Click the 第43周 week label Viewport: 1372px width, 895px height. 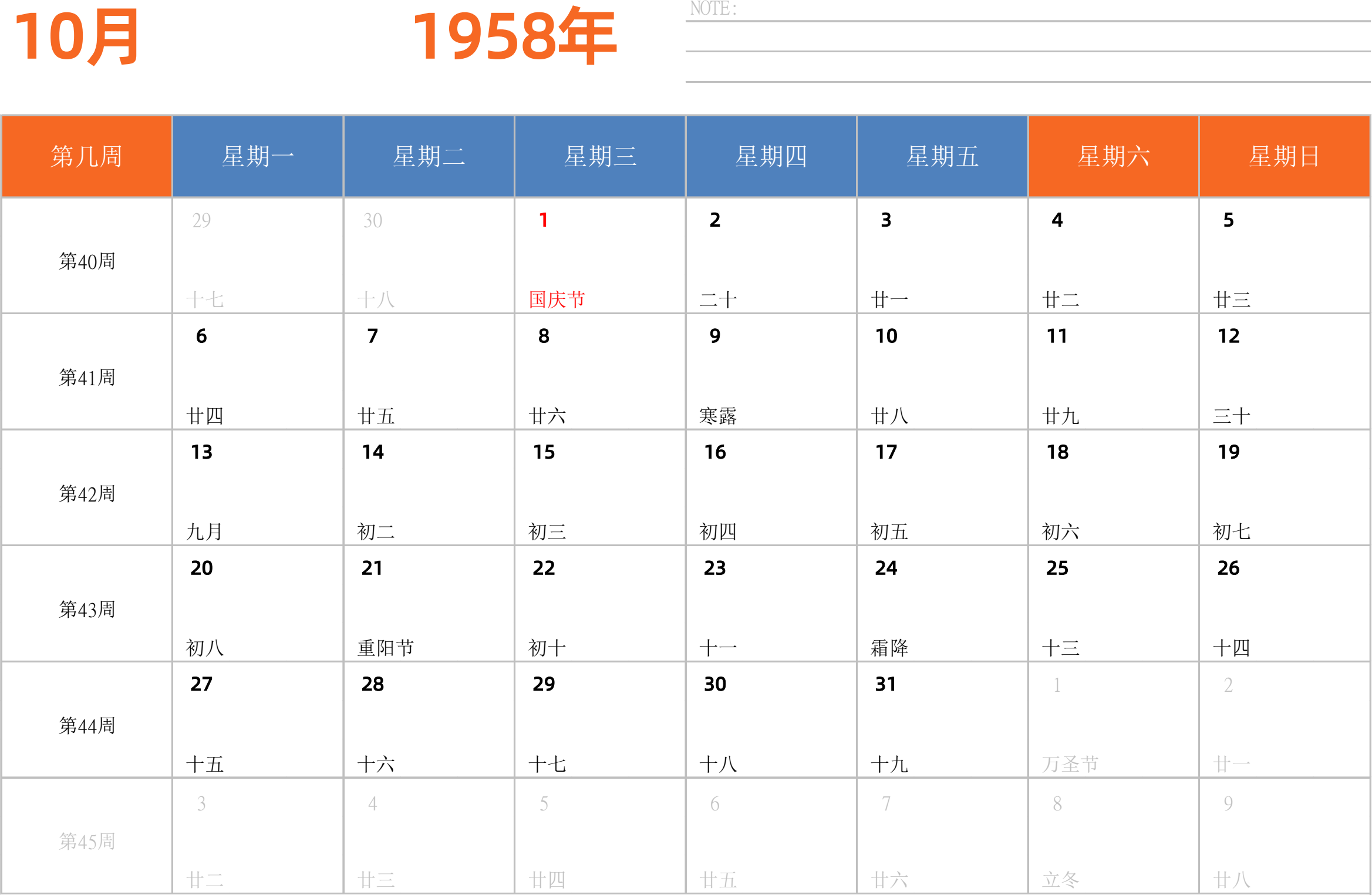[x=87, y=610]
